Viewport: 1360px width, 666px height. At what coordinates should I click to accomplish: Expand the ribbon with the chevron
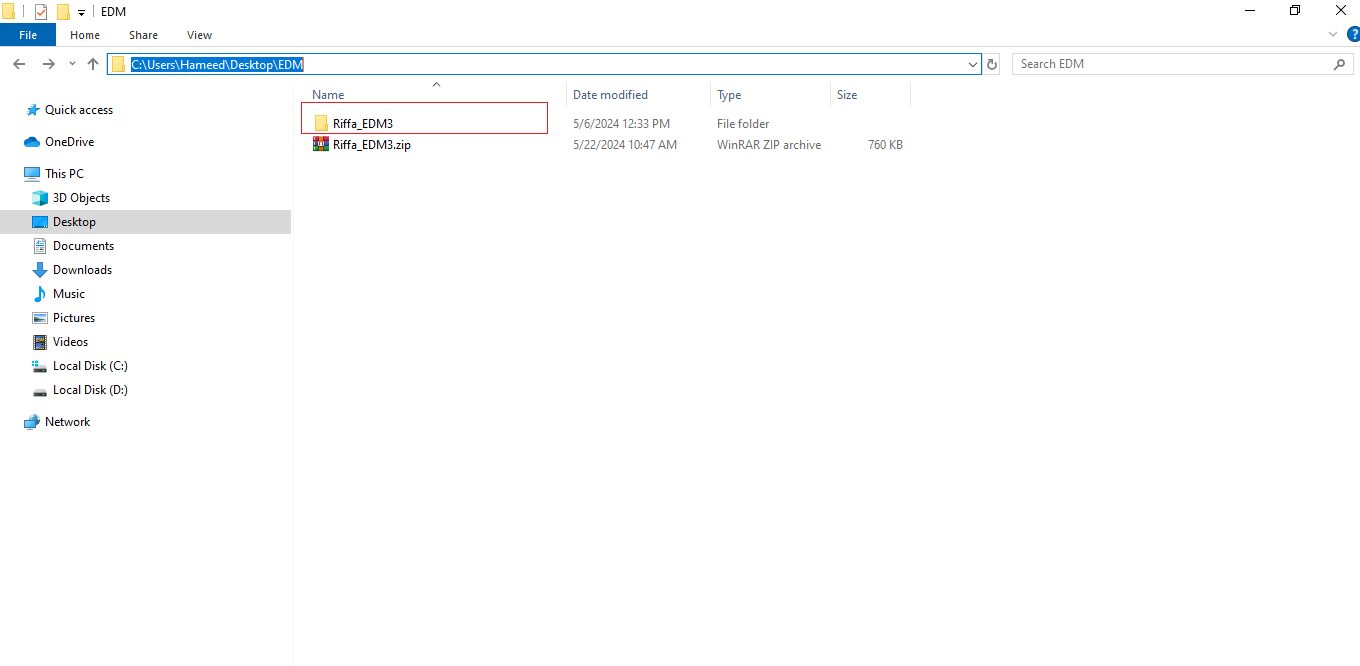pos(1333,35)
